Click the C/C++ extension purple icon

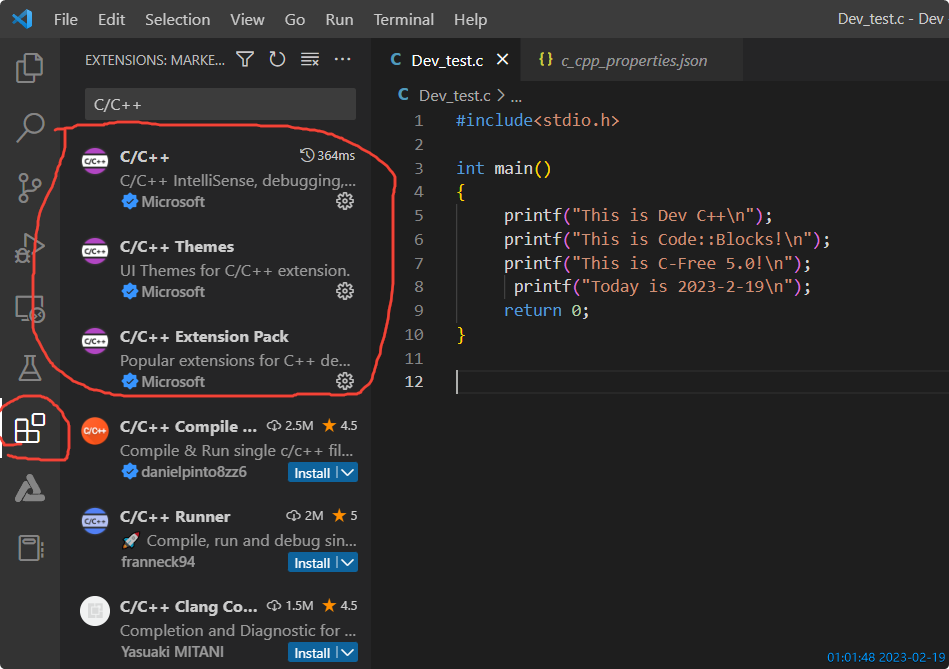(x=95, y=160)
